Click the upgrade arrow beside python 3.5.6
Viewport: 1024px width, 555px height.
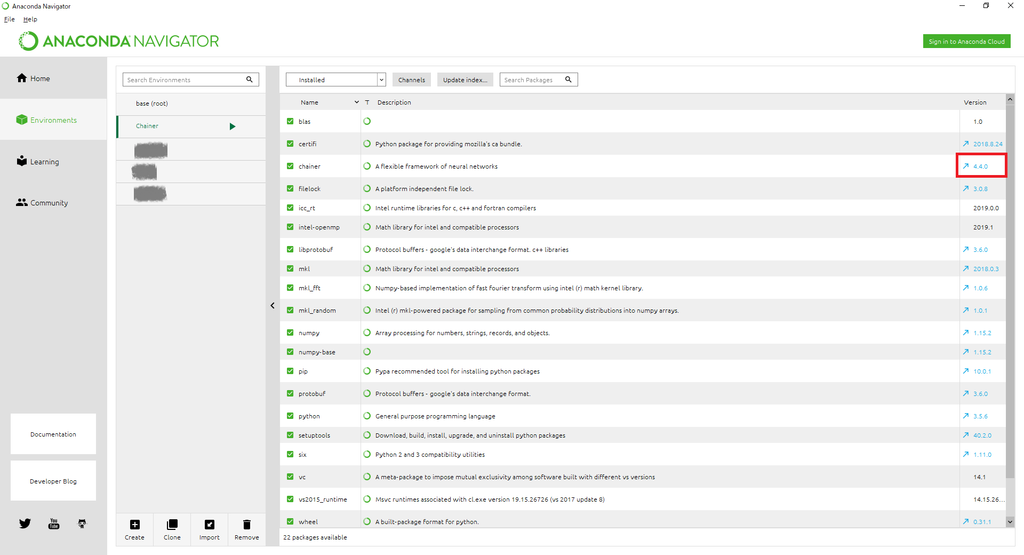tap(966, 416)
